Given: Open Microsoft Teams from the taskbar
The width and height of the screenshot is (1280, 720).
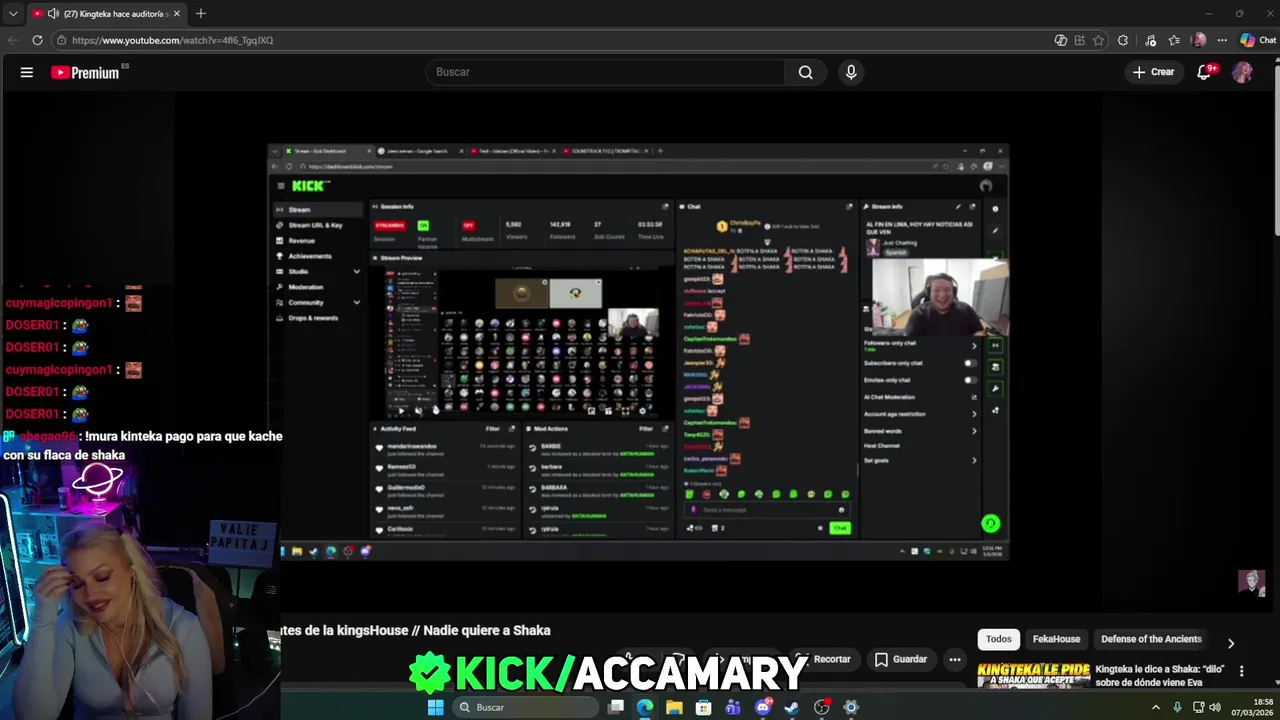Looking at the screenshot, I should point(733,707).
